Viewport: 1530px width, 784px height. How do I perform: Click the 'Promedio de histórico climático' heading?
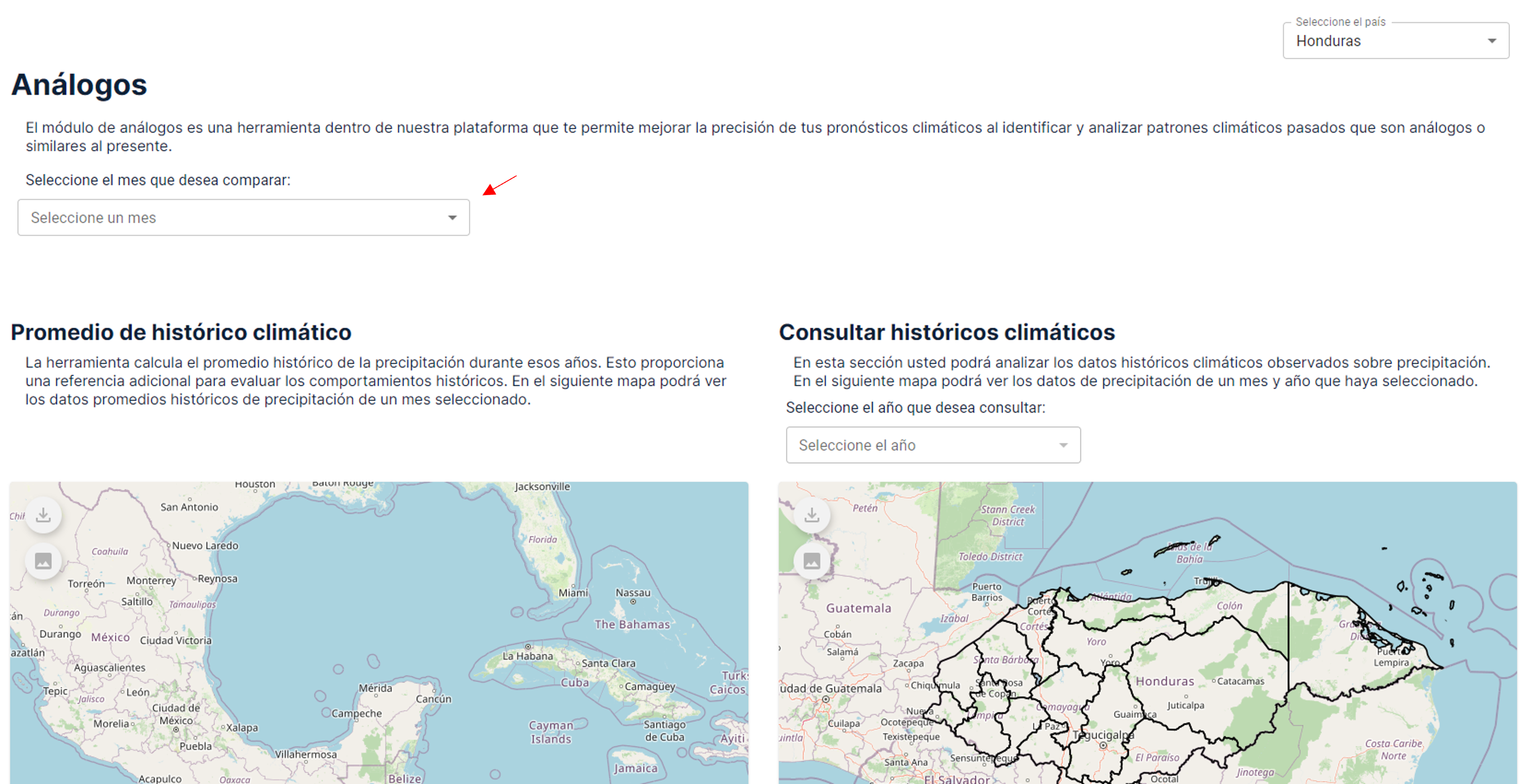(x=181, y=332)
